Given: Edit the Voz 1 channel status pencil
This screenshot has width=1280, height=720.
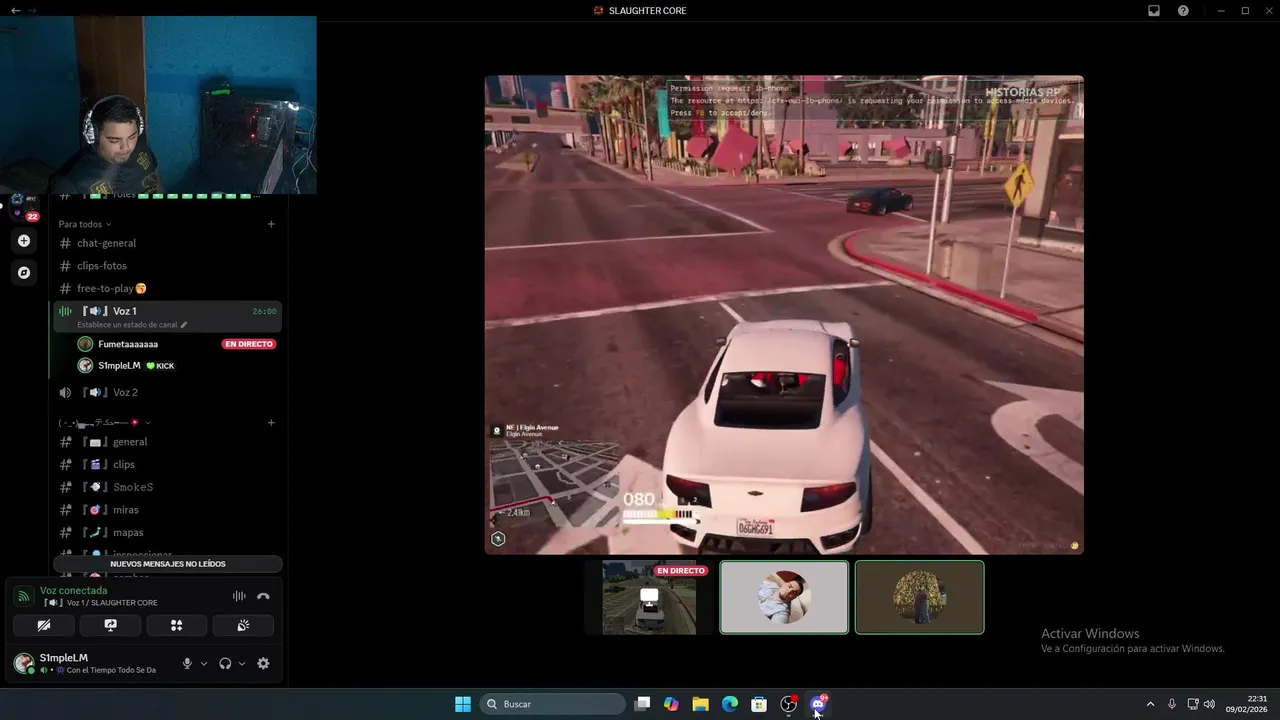Looking at the screenshot, I should click(x=184, y=325).
